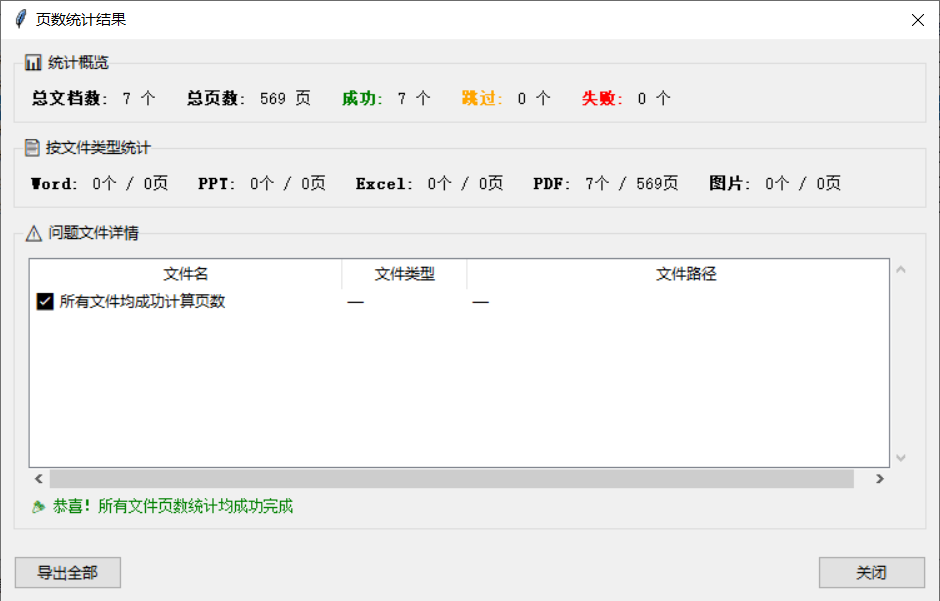Click the celebration icon before 恭喜 message
Image resolution: width=940 pixels, height=601 pixels.
38,507
